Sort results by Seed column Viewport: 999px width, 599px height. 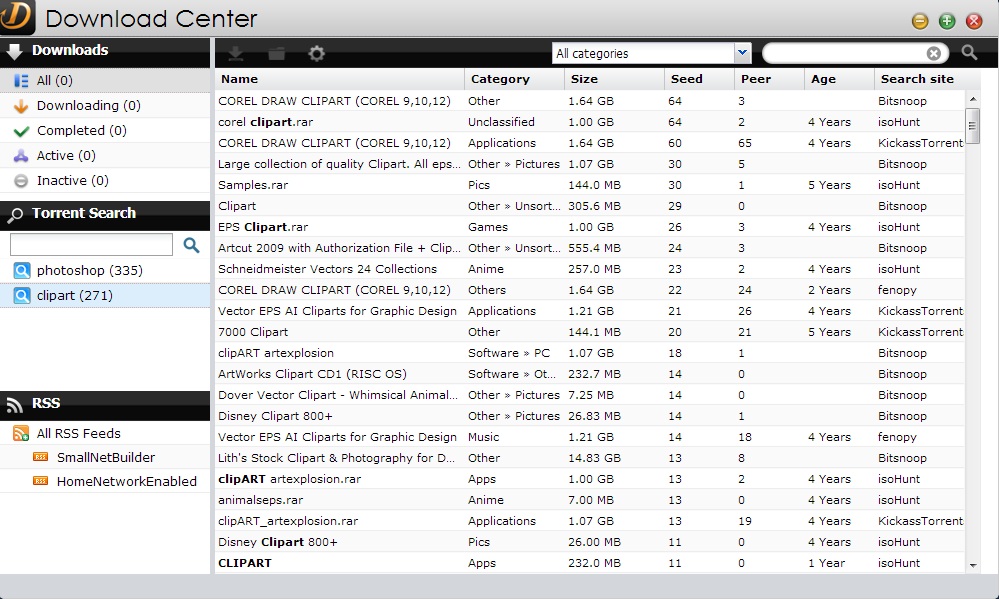click(x=699, y=79)
